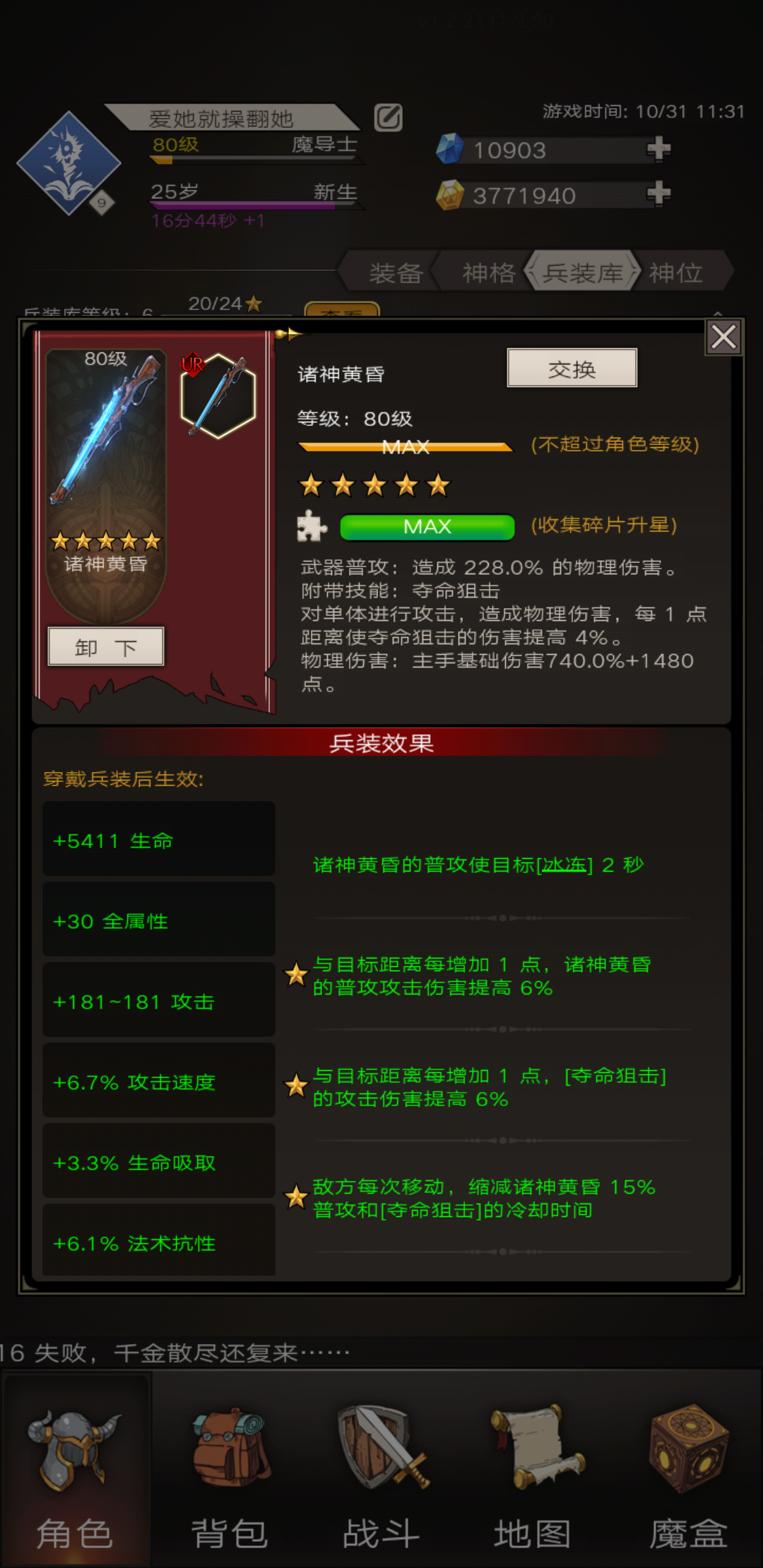Add gold coins with plus icon
Image resolution: width=763 pixels, height=1568 pixels.
click(x=658, y=193)
